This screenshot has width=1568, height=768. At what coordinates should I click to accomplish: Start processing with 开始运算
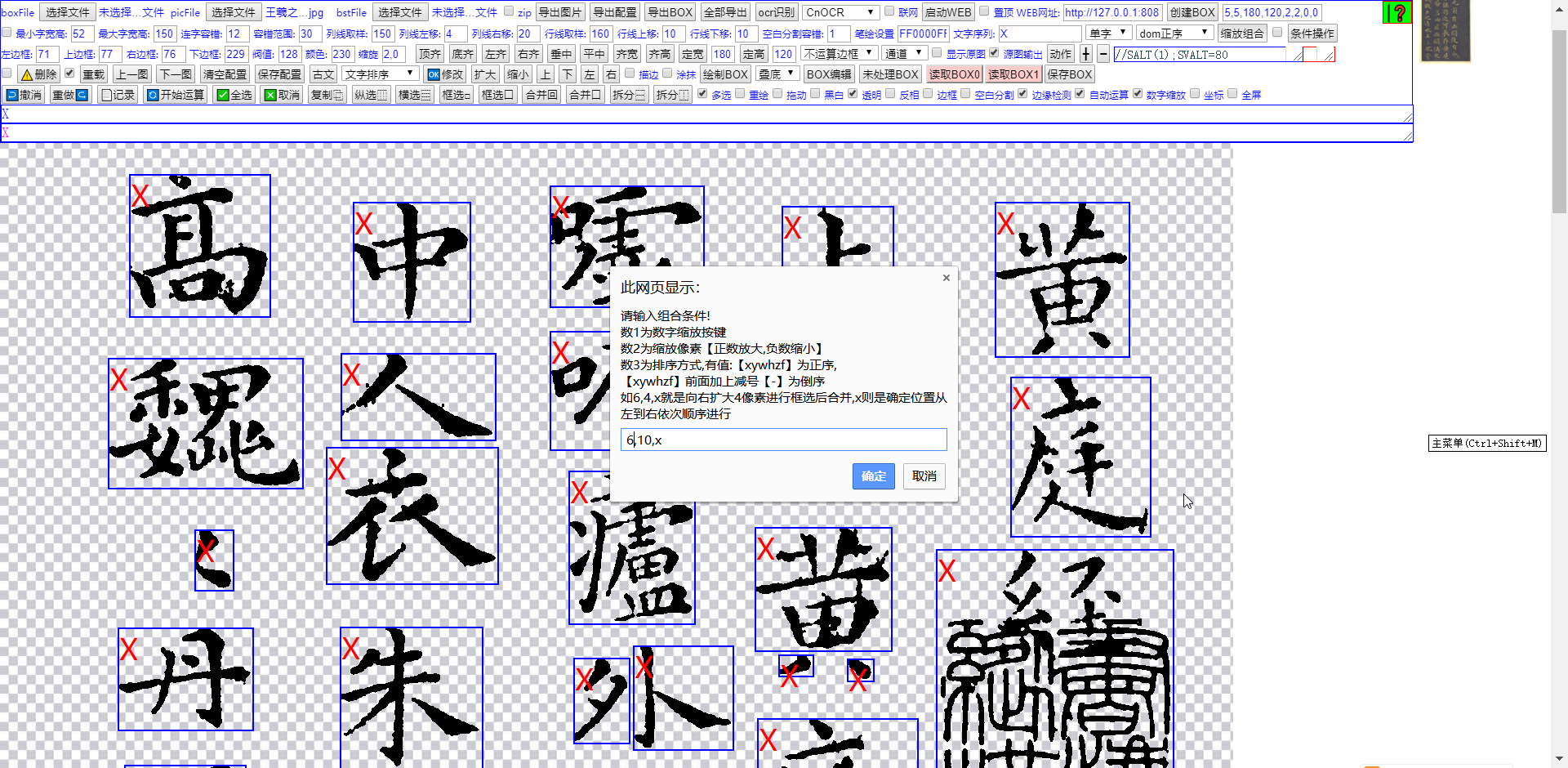(176, 95)
